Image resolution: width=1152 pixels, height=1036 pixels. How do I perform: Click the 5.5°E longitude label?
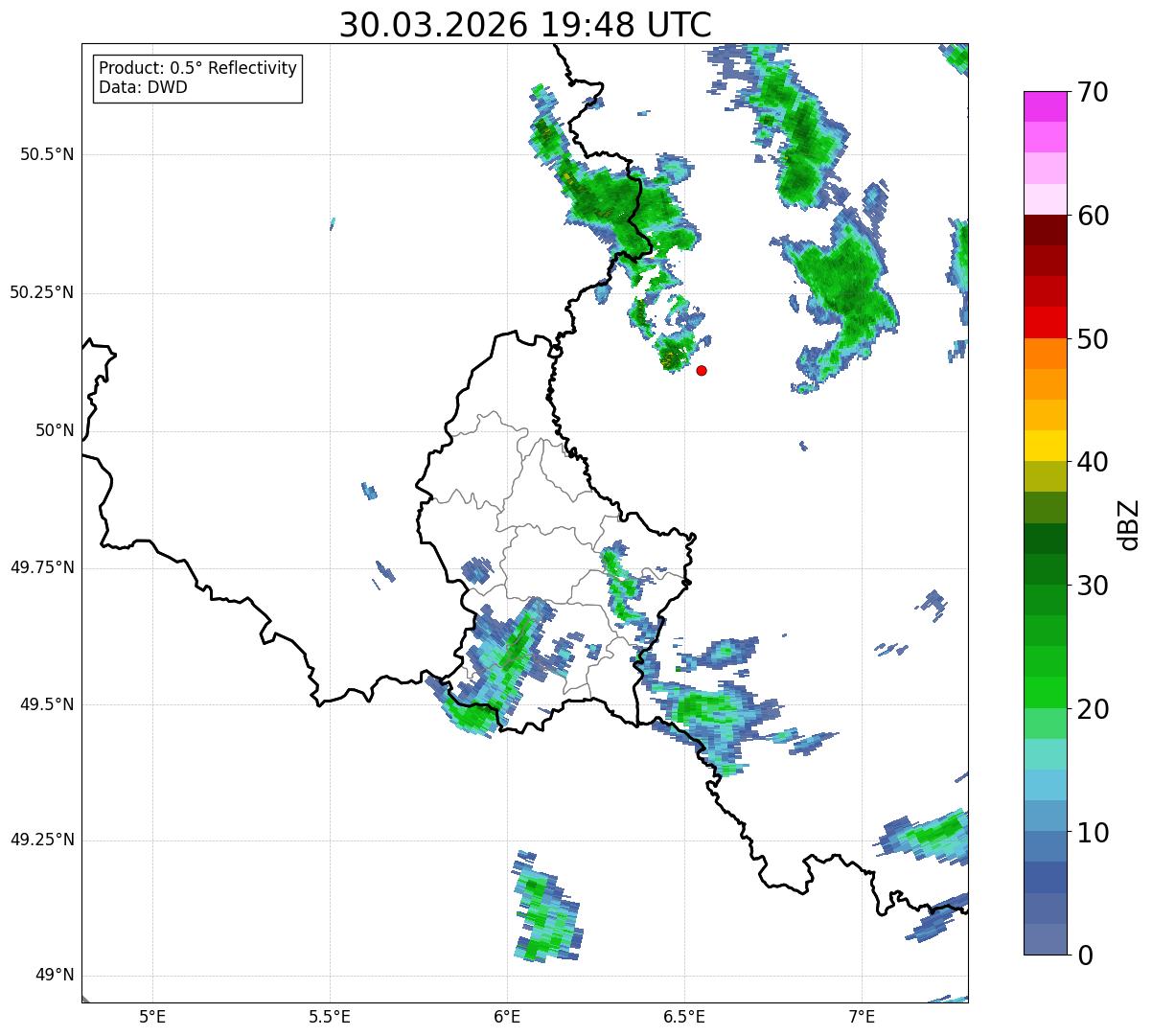tap(330, 1017)
